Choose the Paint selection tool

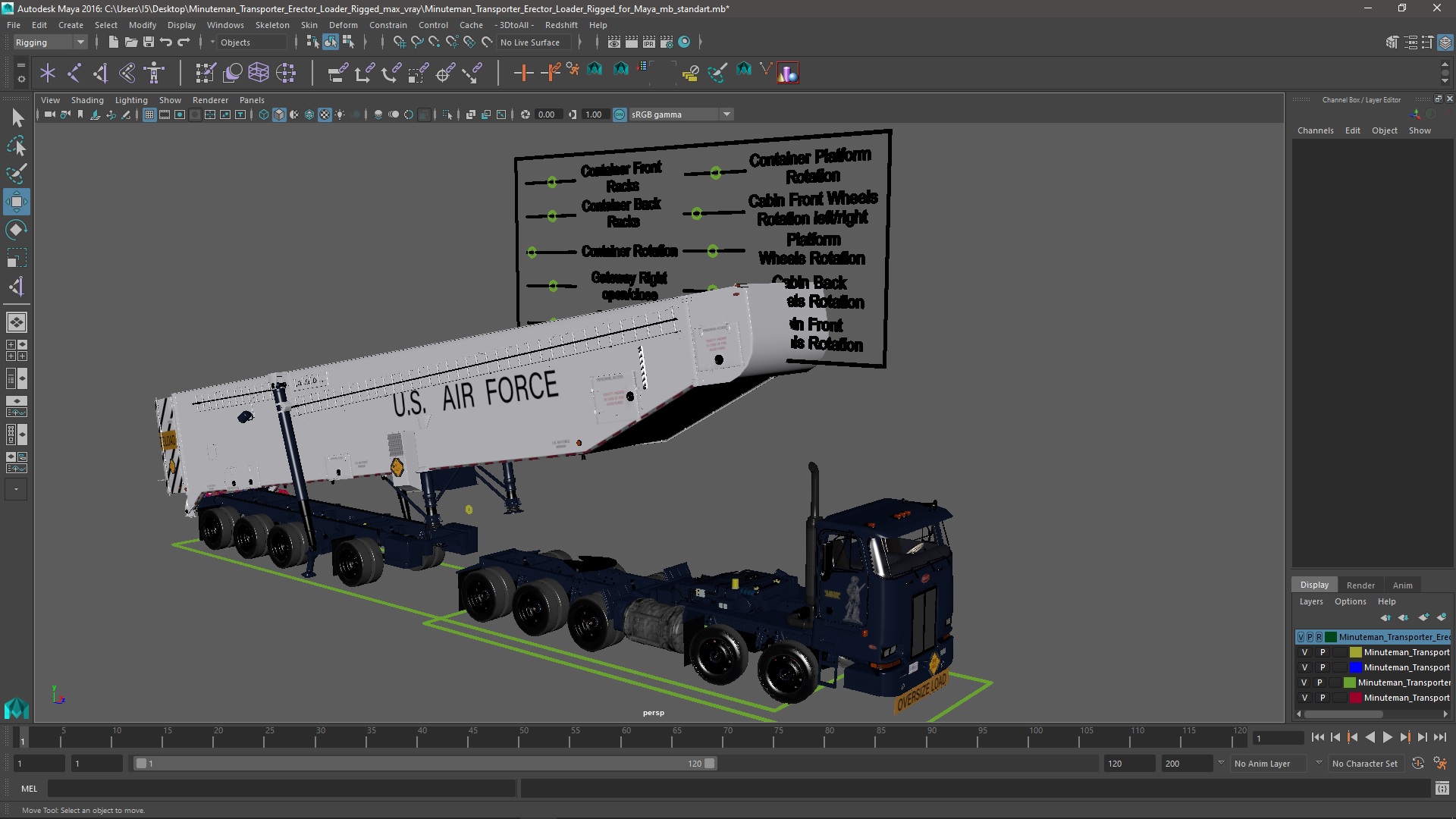pyautogui.click(x=17, y=174)
